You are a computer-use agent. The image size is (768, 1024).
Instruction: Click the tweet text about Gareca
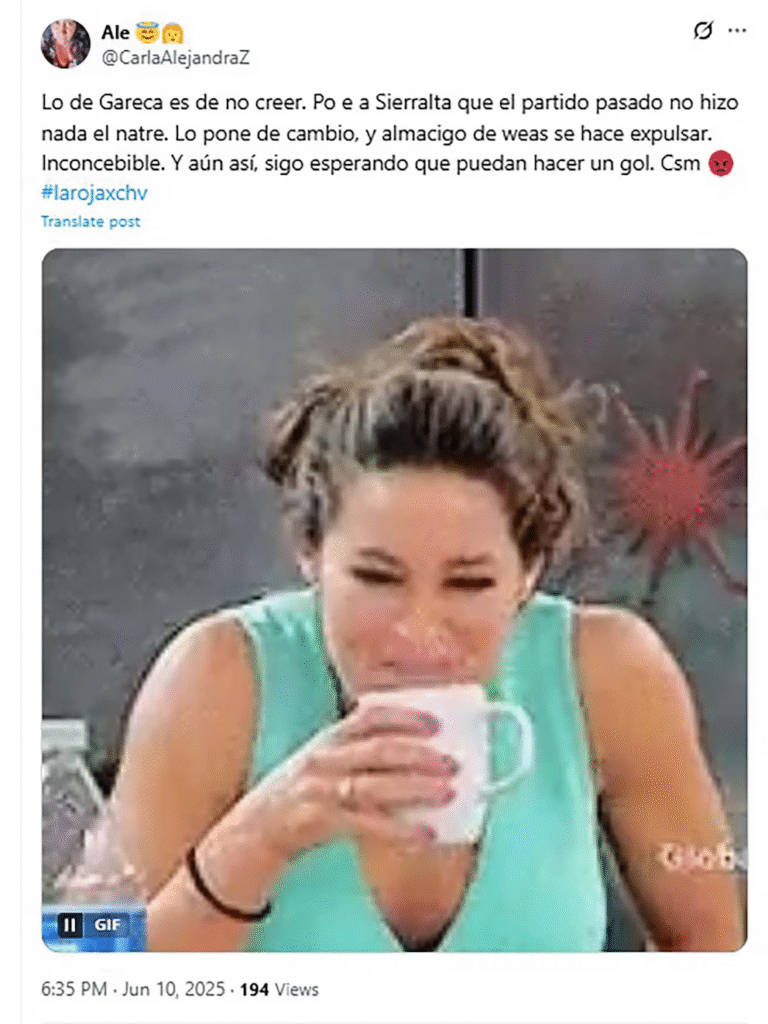click(x=389, y=133)
